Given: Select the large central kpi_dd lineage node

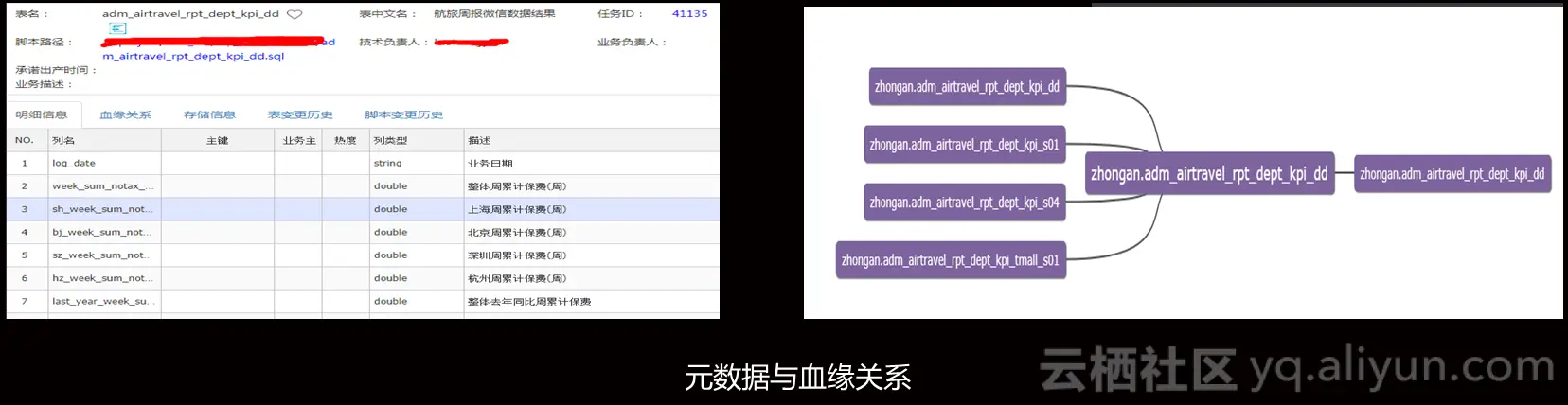Looking at the screenshot, I should (1209, 174).
